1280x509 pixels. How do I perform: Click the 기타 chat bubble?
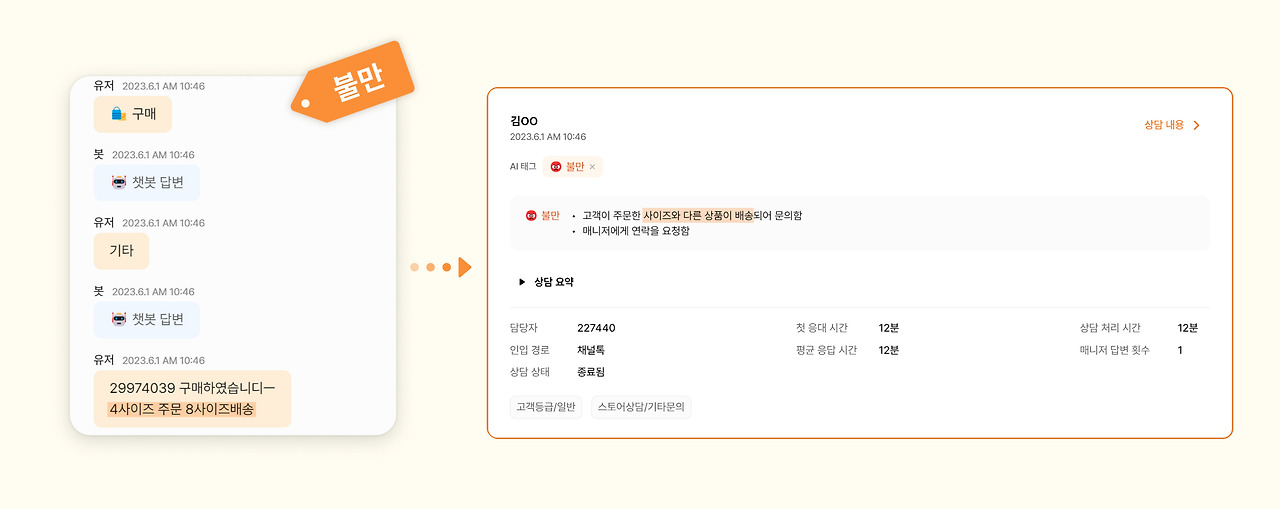pyautogui.click(x=121, y=251)
